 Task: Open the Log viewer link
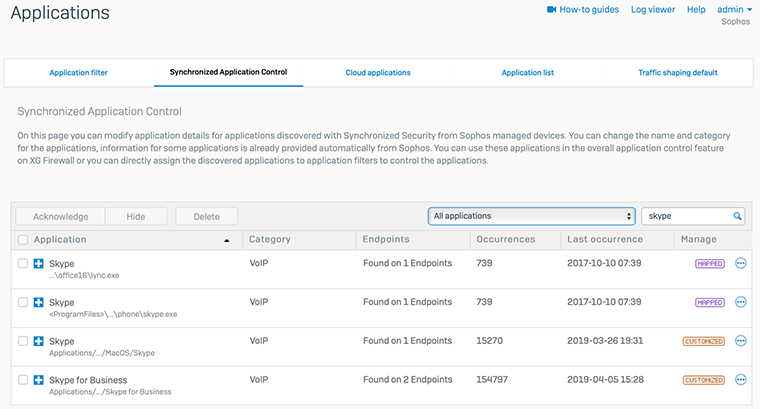653,10
